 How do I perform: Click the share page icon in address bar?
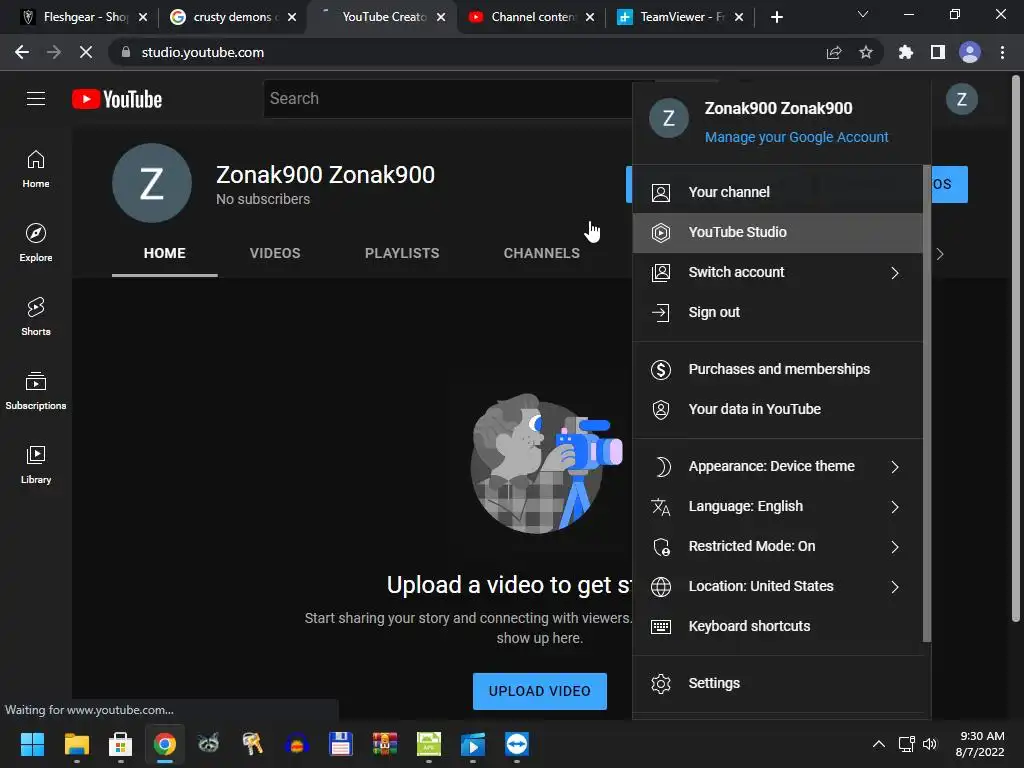(833, 52)
